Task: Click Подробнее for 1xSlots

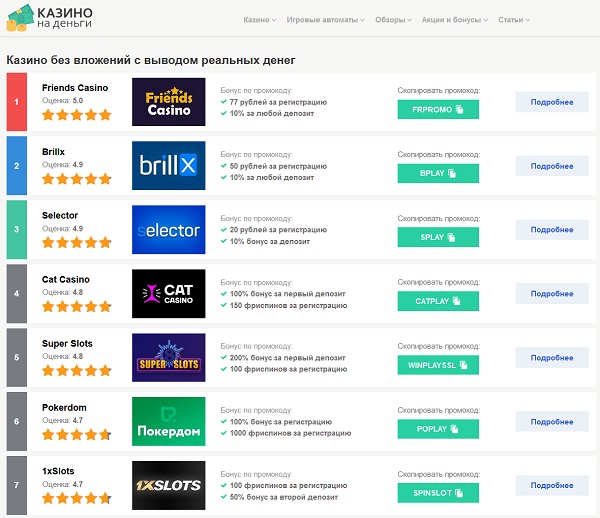Action: (552, 485)
